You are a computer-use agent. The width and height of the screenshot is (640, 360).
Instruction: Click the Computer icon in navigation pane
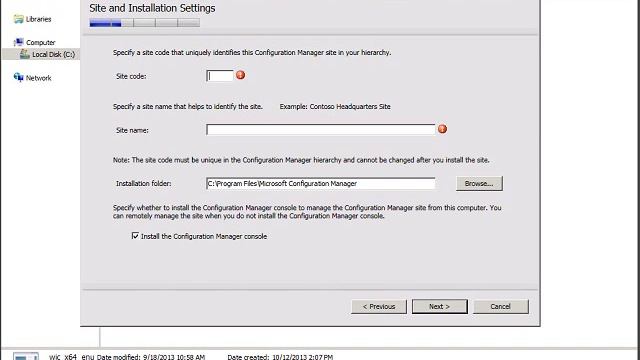click(x=18, y=42)
